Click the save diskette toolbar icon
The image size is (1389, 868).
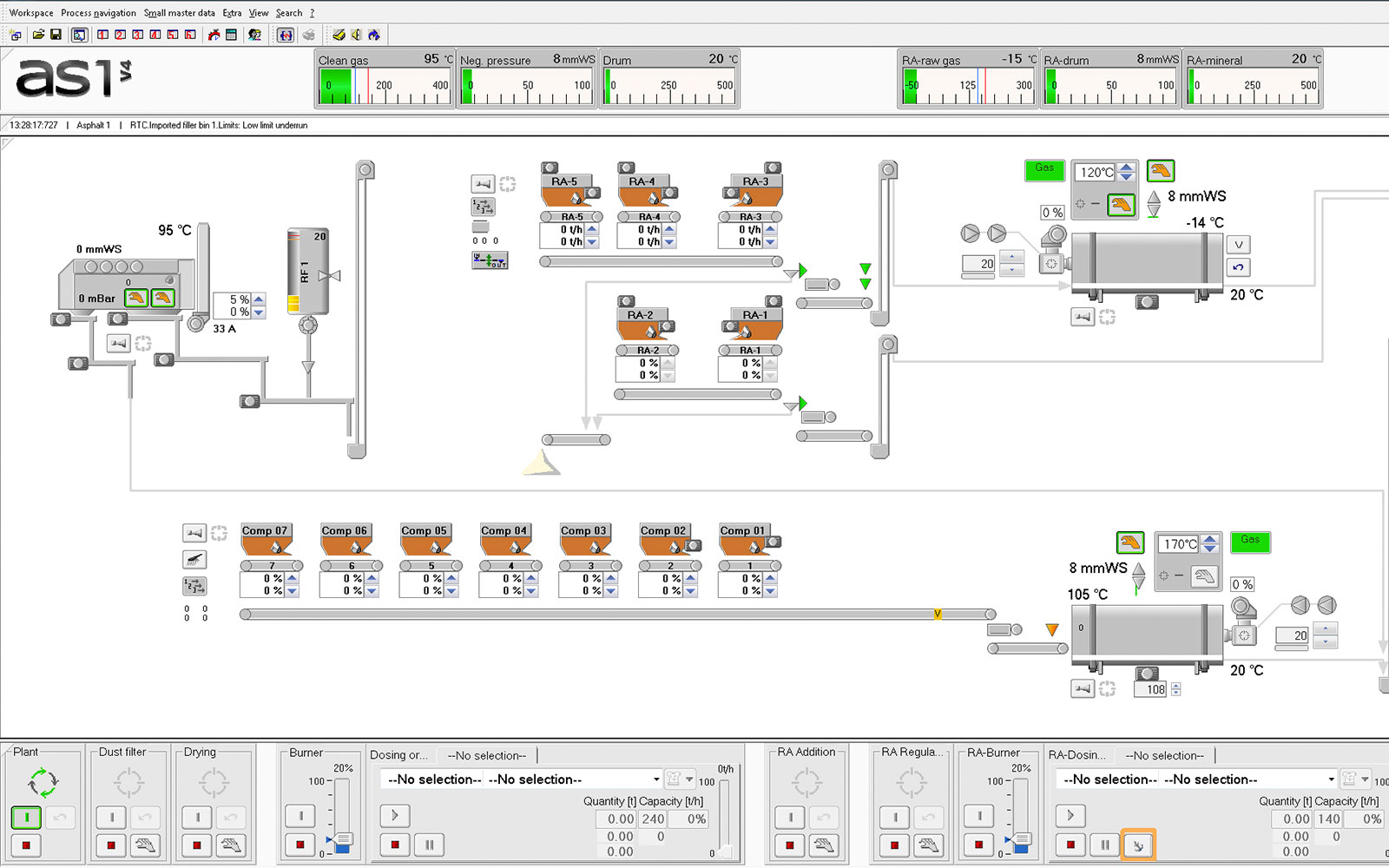pyautogui.click(x=56, y=35)
